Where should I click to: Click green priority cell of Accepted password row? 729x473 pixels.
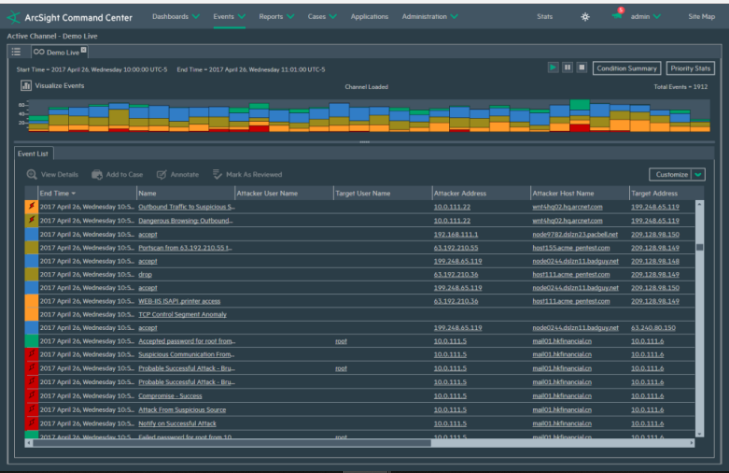[32, 341]
